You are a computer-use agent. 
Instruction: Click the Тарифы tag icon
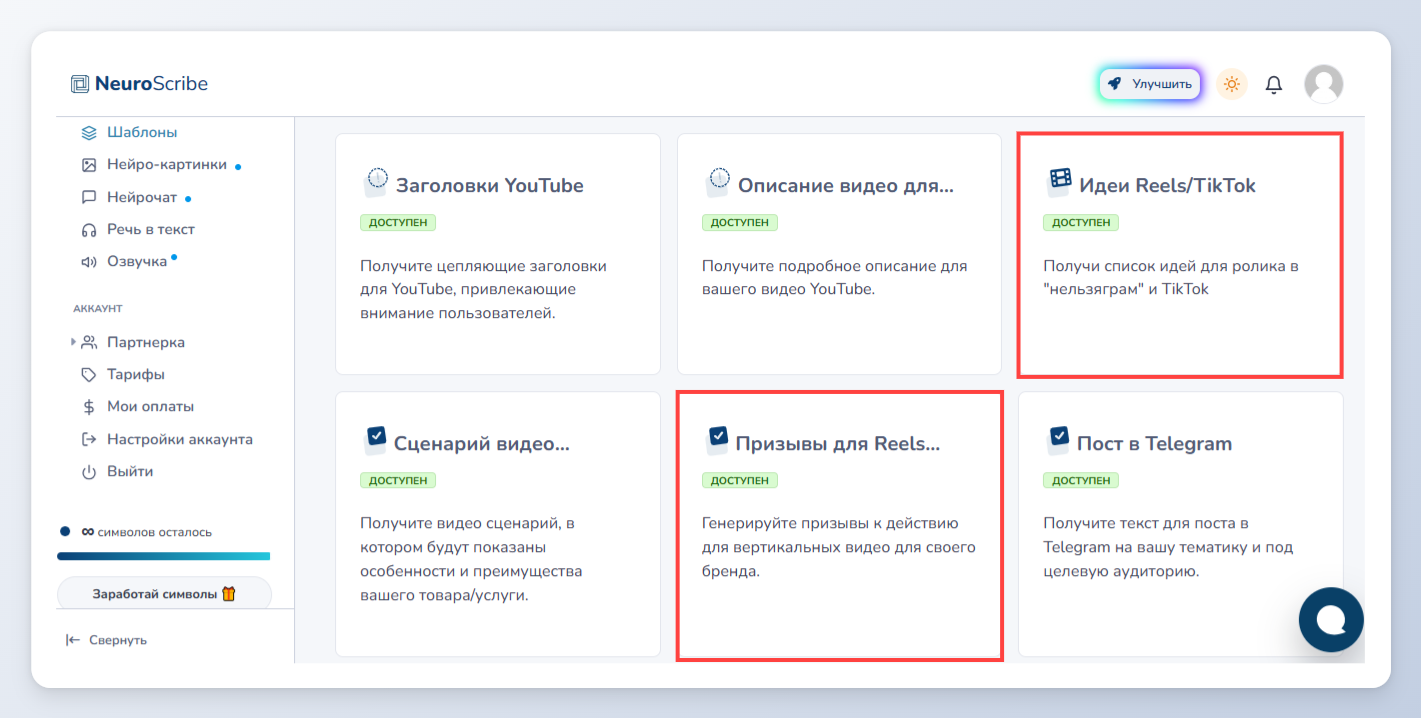pos(89,374)
